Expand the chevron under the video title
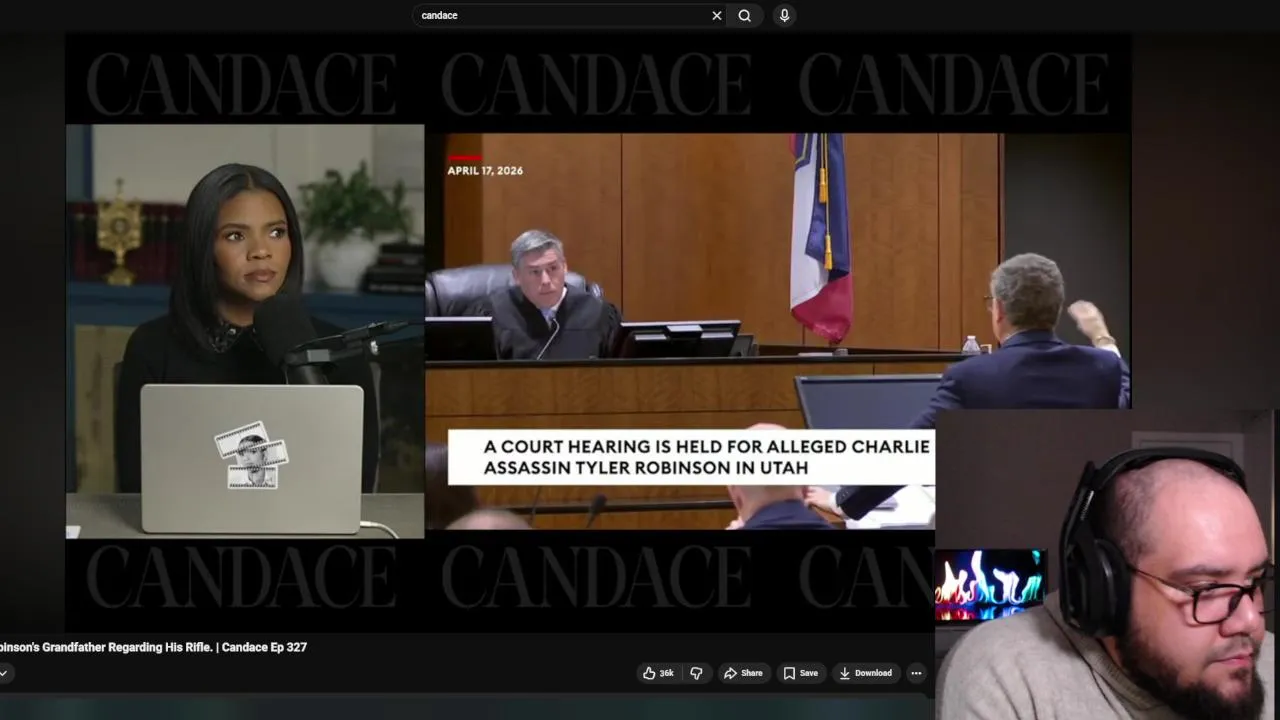The width and height of the screenshot is (1280, 720). click(x=3, y=673)
